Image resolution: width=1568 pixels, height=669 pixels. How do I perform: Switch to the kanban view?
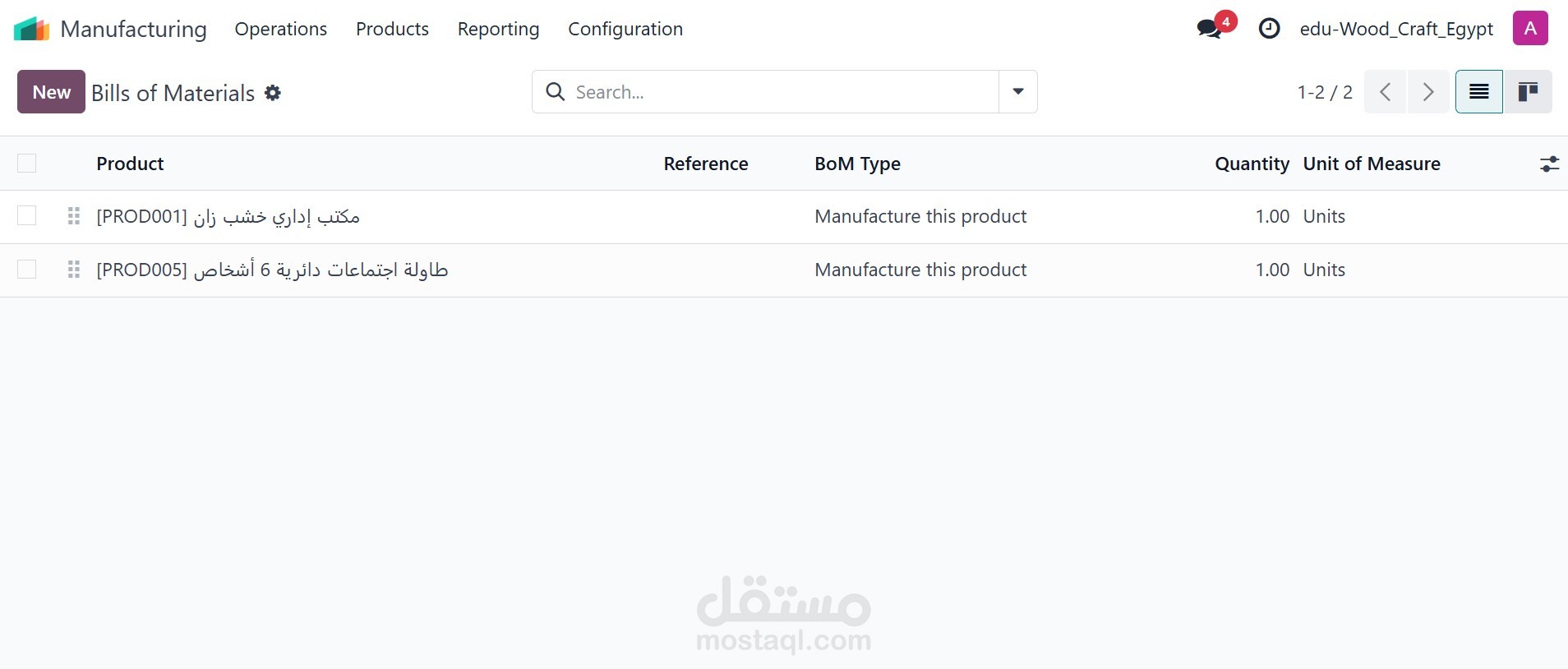[x=1528, y=92]
